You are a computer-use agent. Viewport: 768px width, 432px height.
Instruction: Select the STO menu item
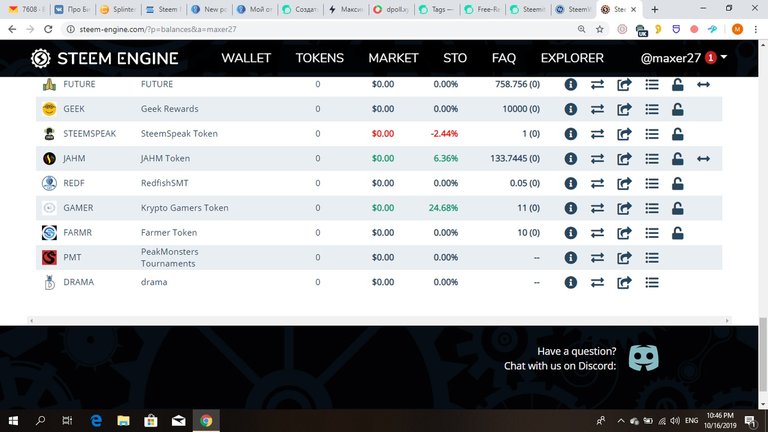pos(455,58)
